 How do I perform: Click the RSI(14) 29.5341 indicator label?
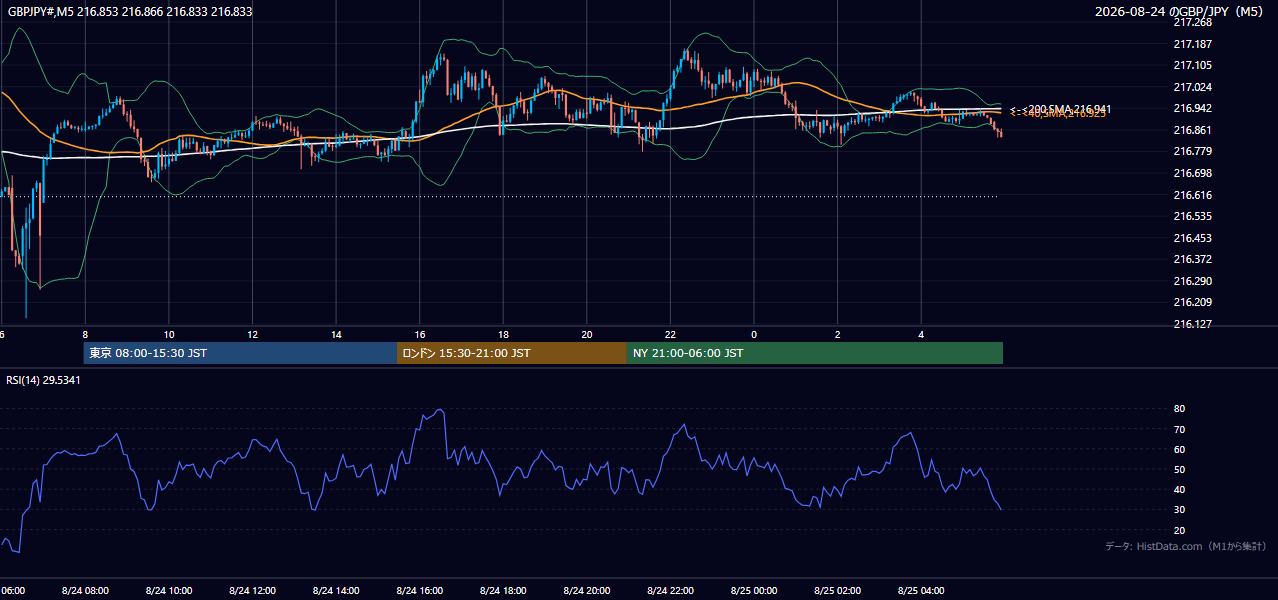point(43,380)
